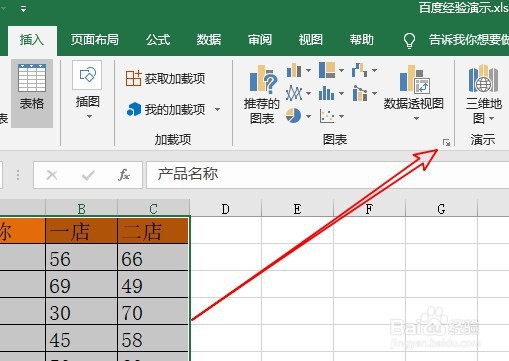Select column D header
This screenshot has height=361, width=509.
(x=226, y=209)
